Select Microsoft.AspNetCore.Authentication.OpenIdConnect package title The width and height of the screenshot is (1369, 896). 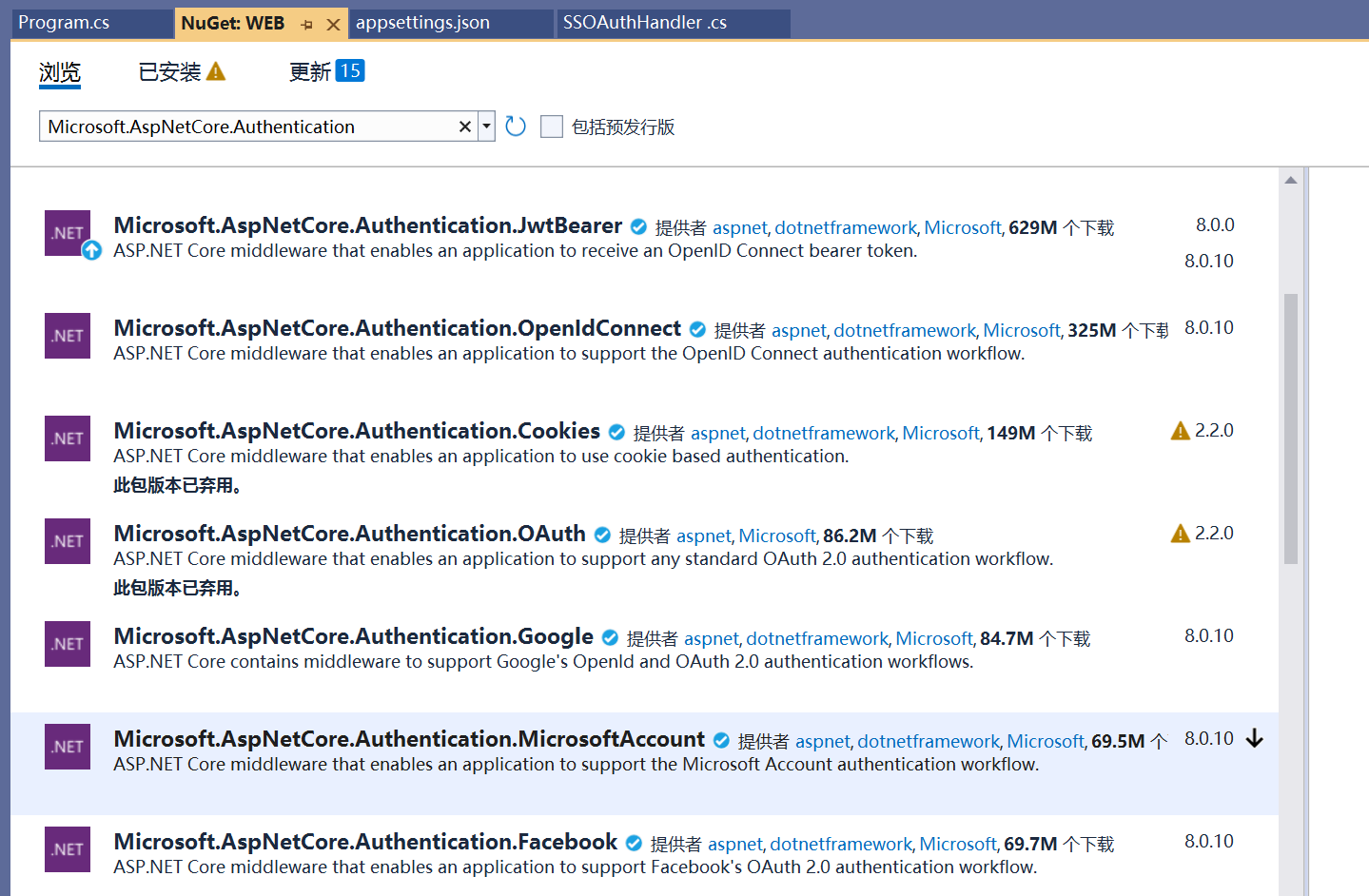(397, 328)
